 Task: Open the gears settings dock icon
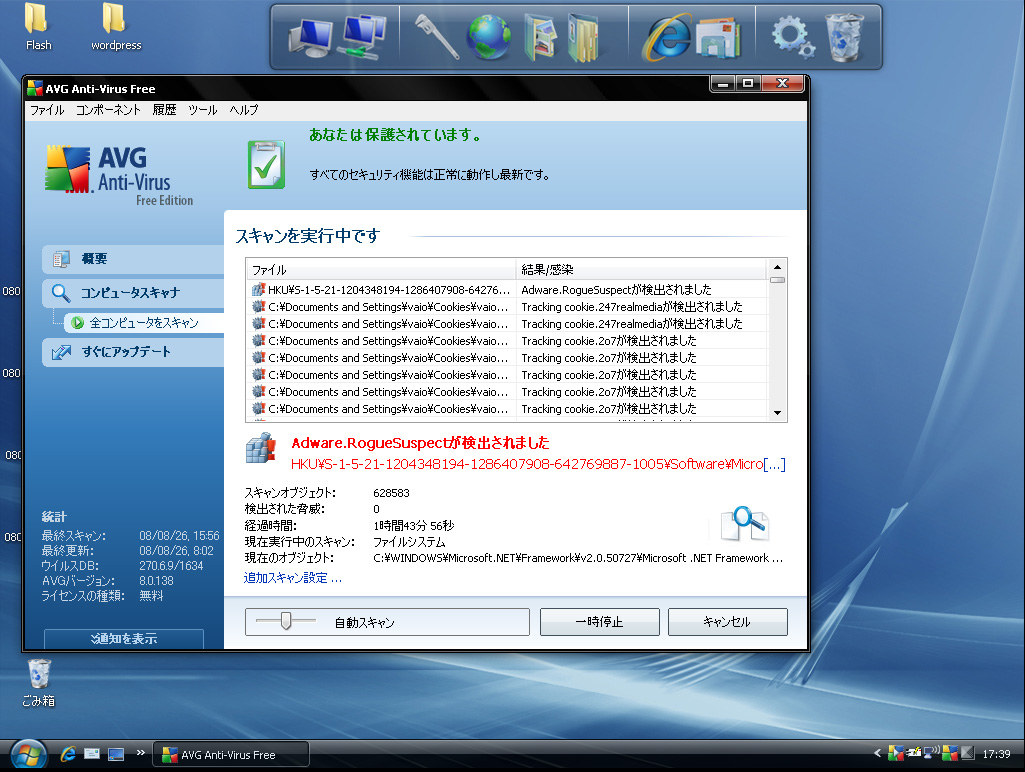click(x=792, y=37)
